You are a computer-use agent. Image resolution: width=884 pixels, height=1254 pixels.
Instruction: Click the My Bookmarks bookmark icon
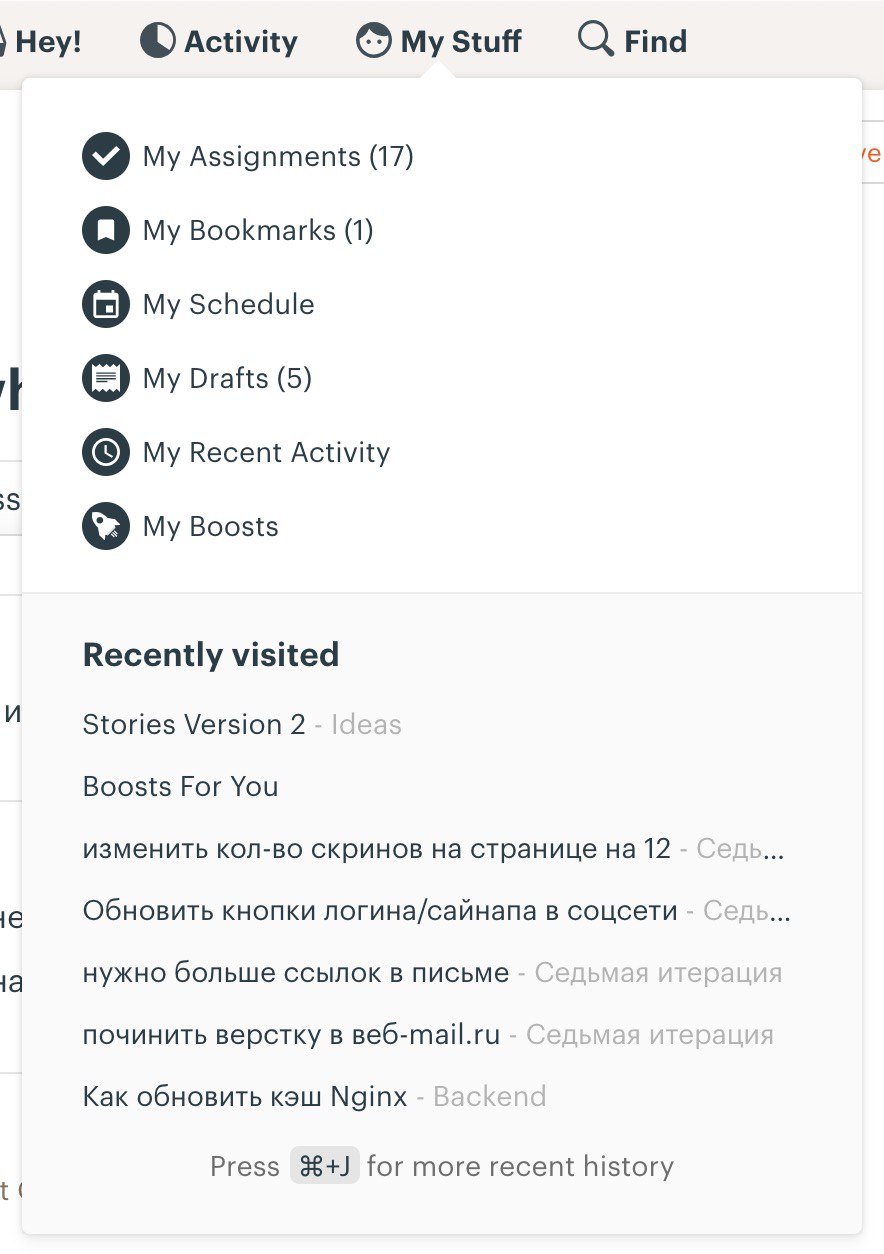(x=106, y=231)
